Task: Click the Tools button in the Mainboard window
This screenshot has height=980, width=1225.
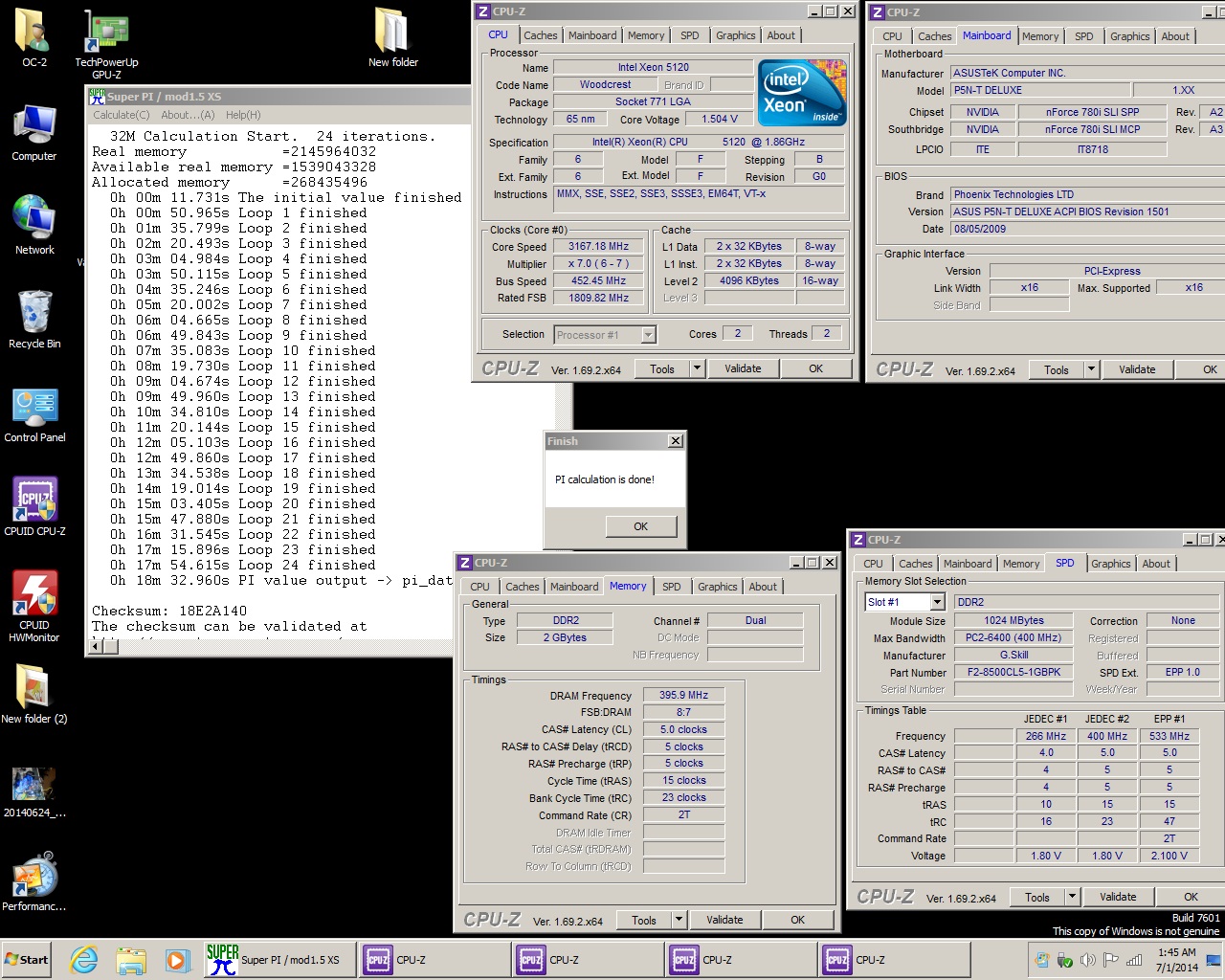Action: coord(1057,369)
